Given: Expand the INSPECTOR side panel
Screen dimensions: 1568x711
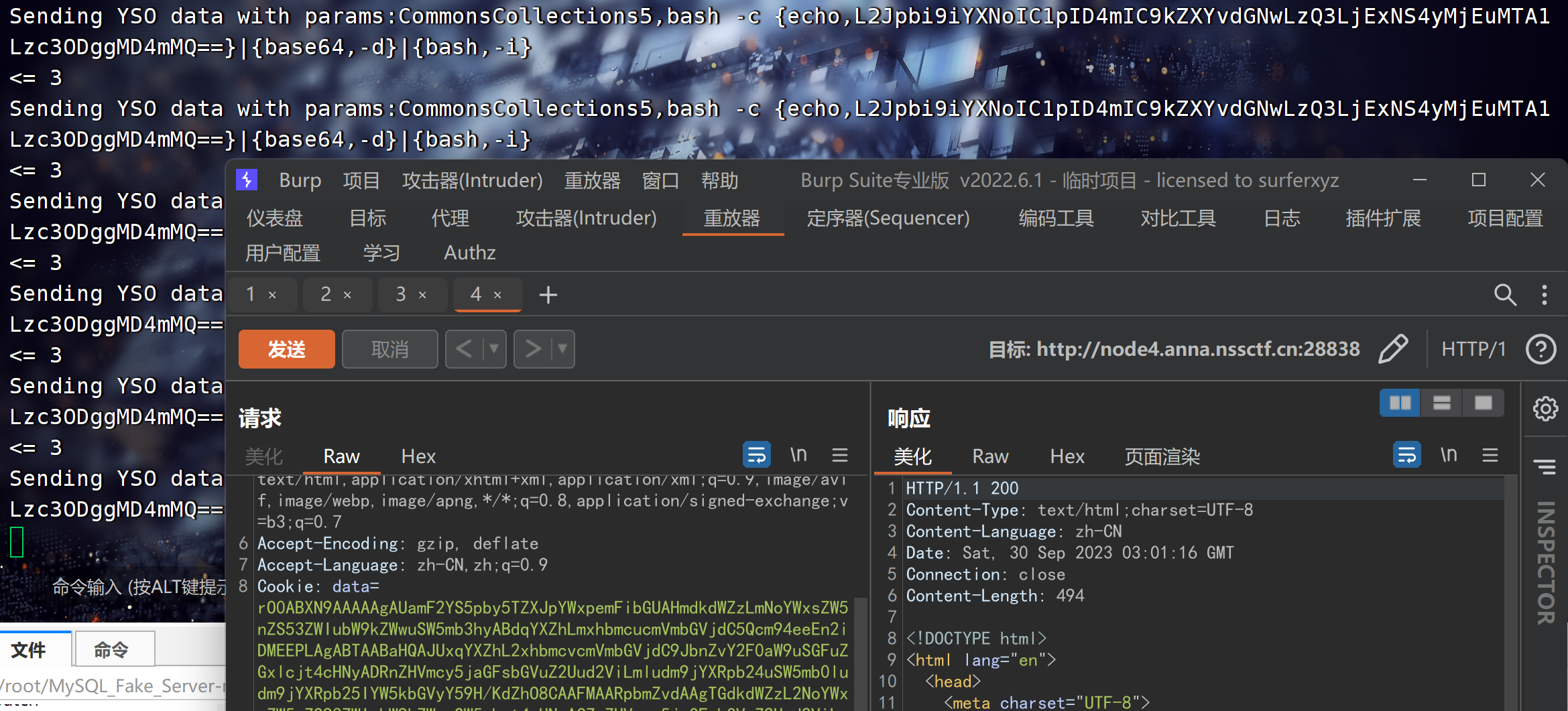Looking at the screenshot, I should tap(1546, 562).
